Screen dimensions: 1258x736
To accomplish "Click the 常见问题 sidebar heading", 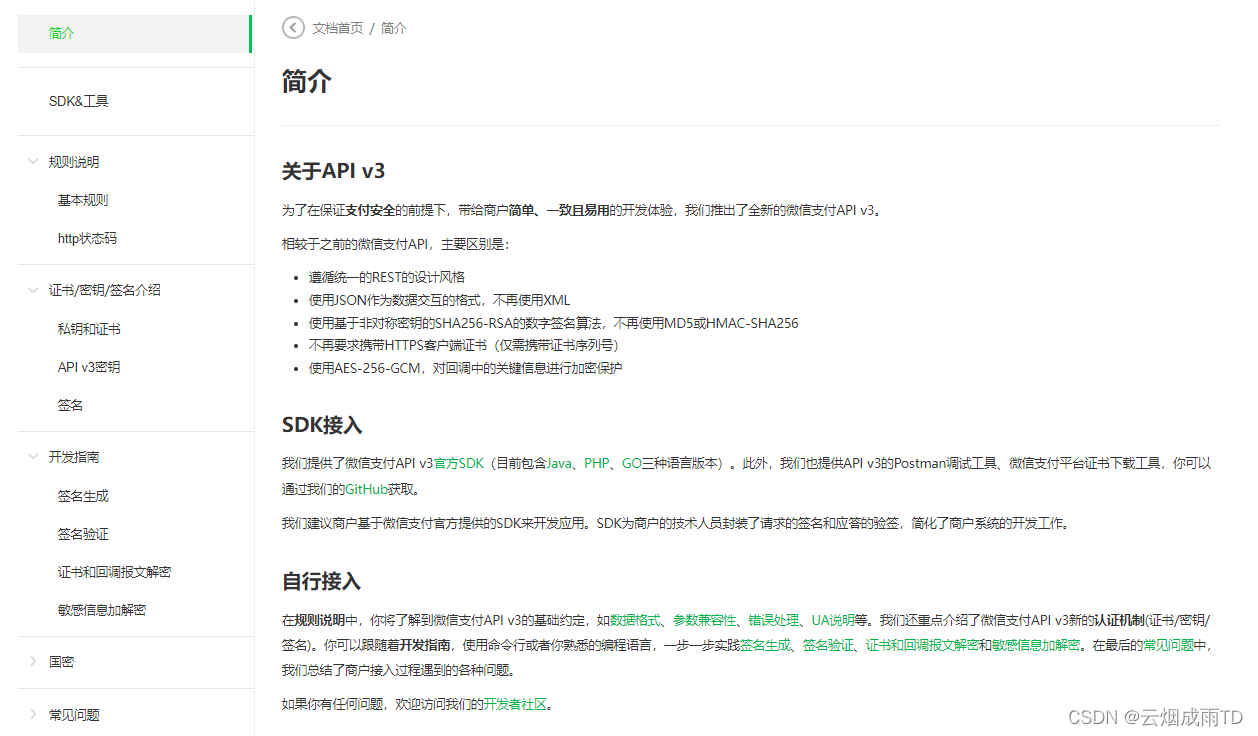I will [x=74, y=715].
